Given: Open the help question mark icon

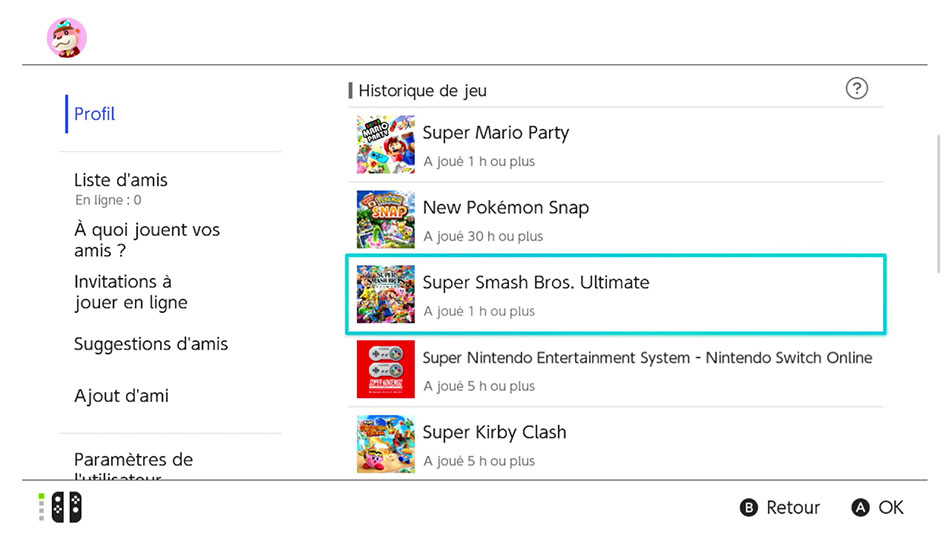Looking at the screenshot, I should (x=856, y=88).
